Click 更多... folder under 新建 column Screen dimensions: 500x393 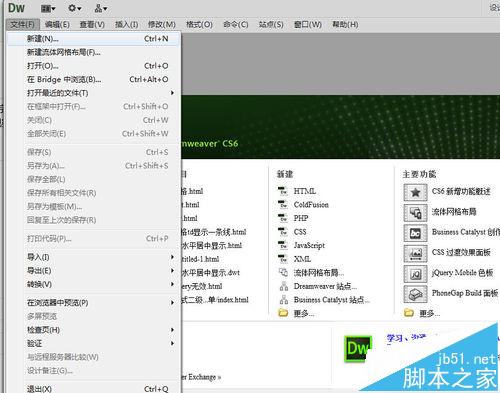click(x=296, y=313)
